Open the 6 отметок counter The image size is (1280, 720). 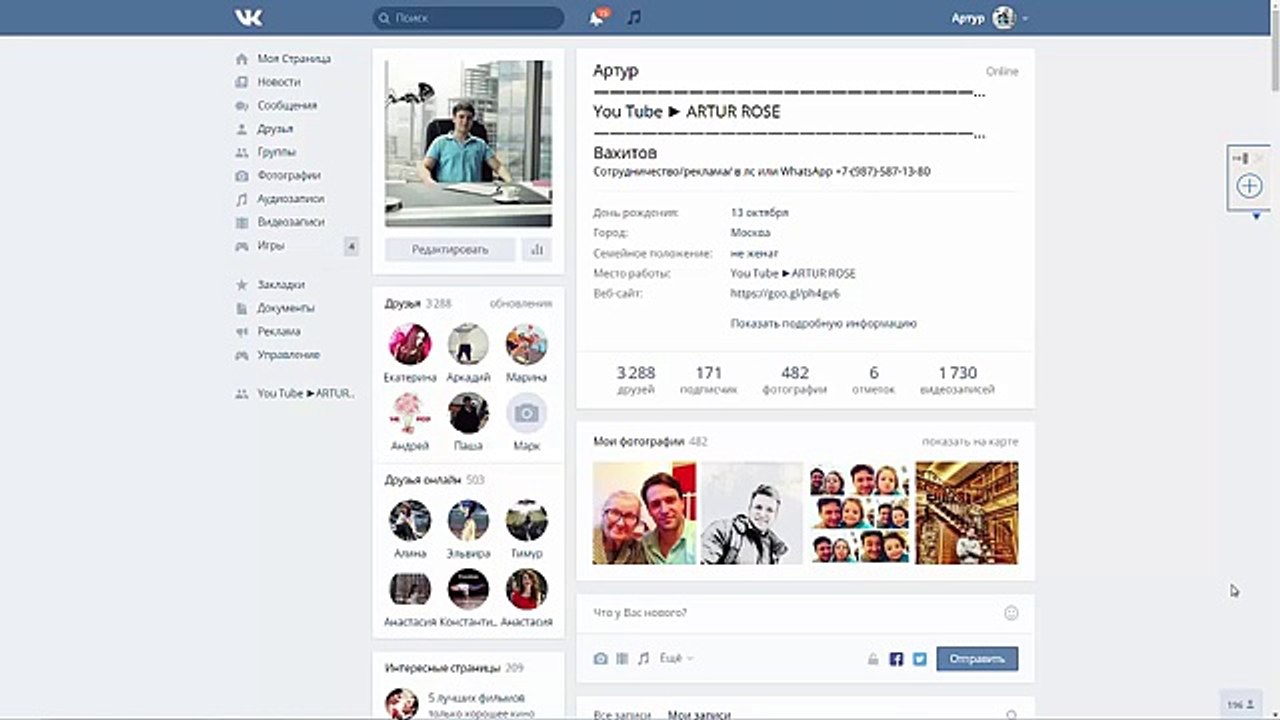coord(874,380)
